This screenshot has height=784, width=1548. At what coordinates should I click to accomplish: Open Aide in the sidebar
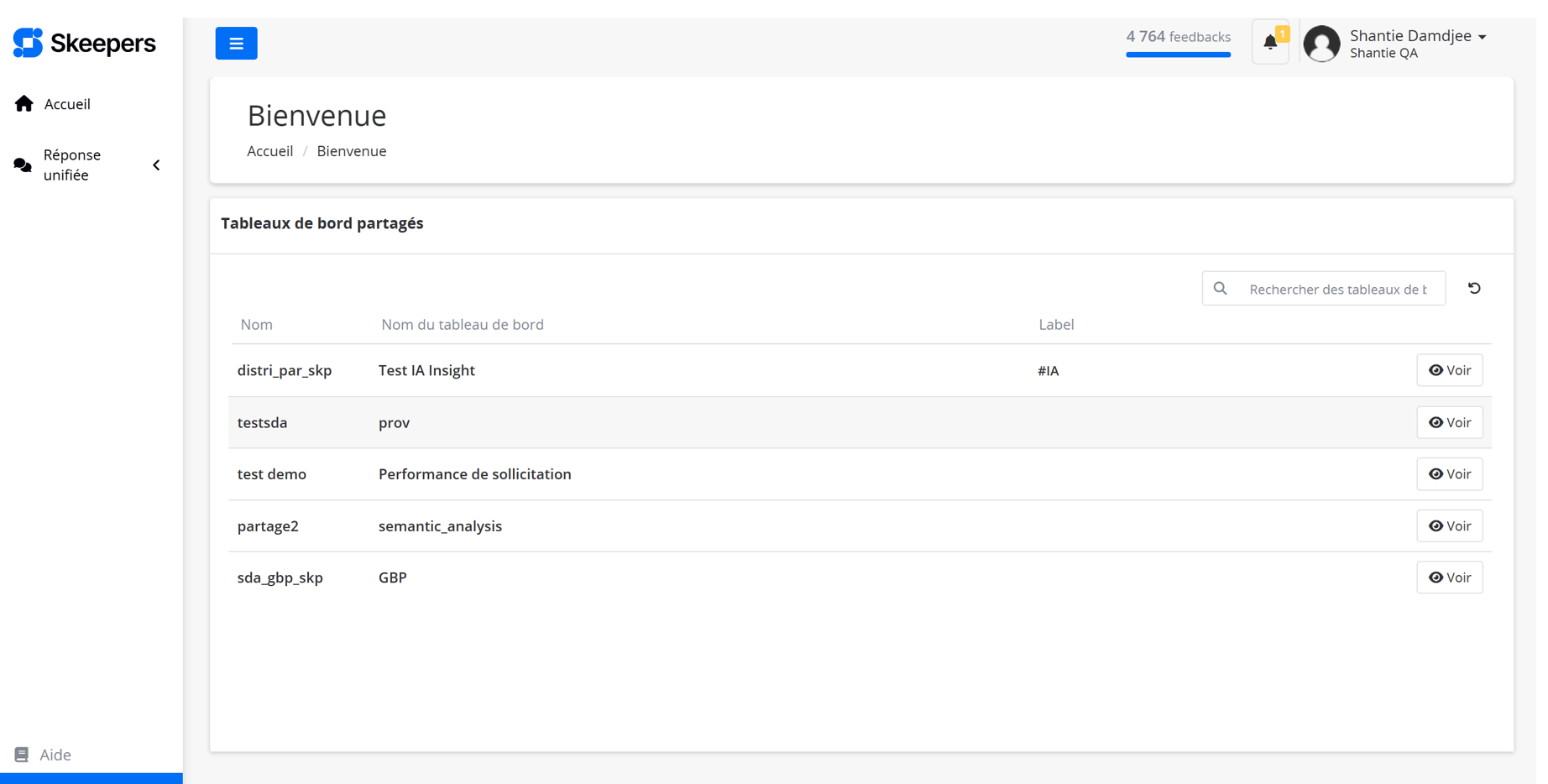click(x=55, y=755)
